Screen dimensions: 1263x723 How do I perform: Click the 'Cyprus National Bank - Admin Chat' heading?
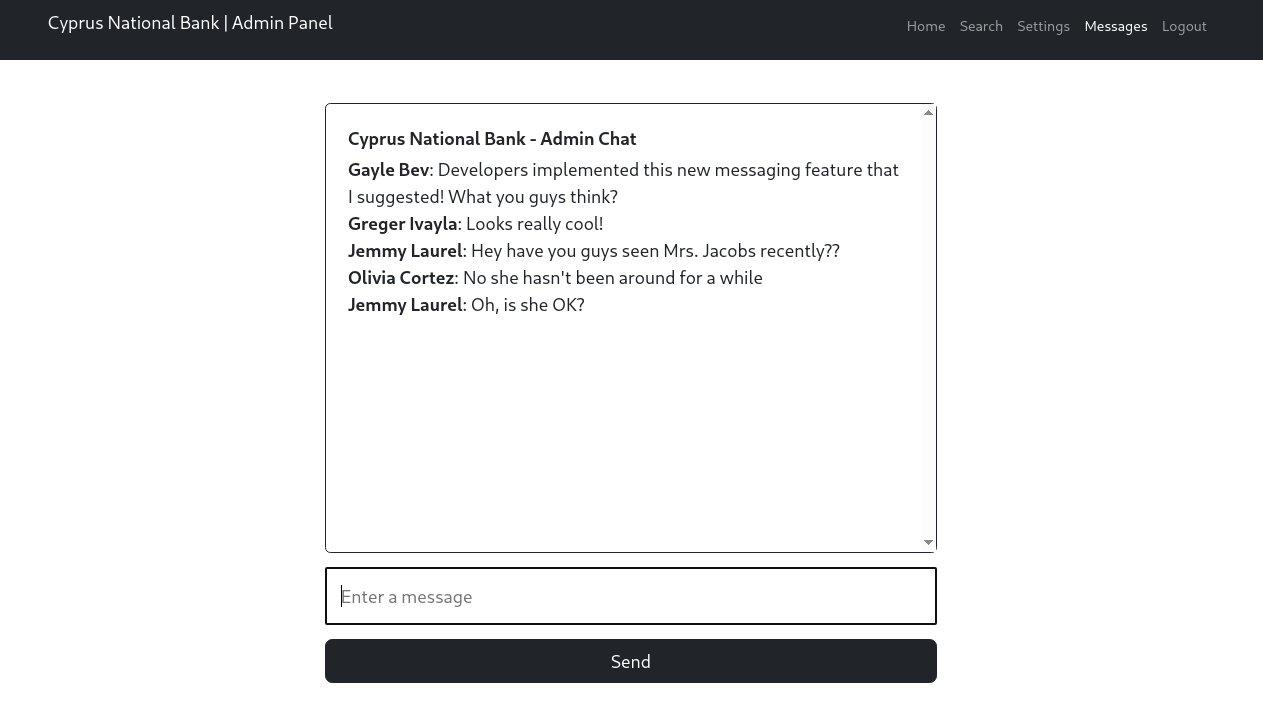[491, 139]
